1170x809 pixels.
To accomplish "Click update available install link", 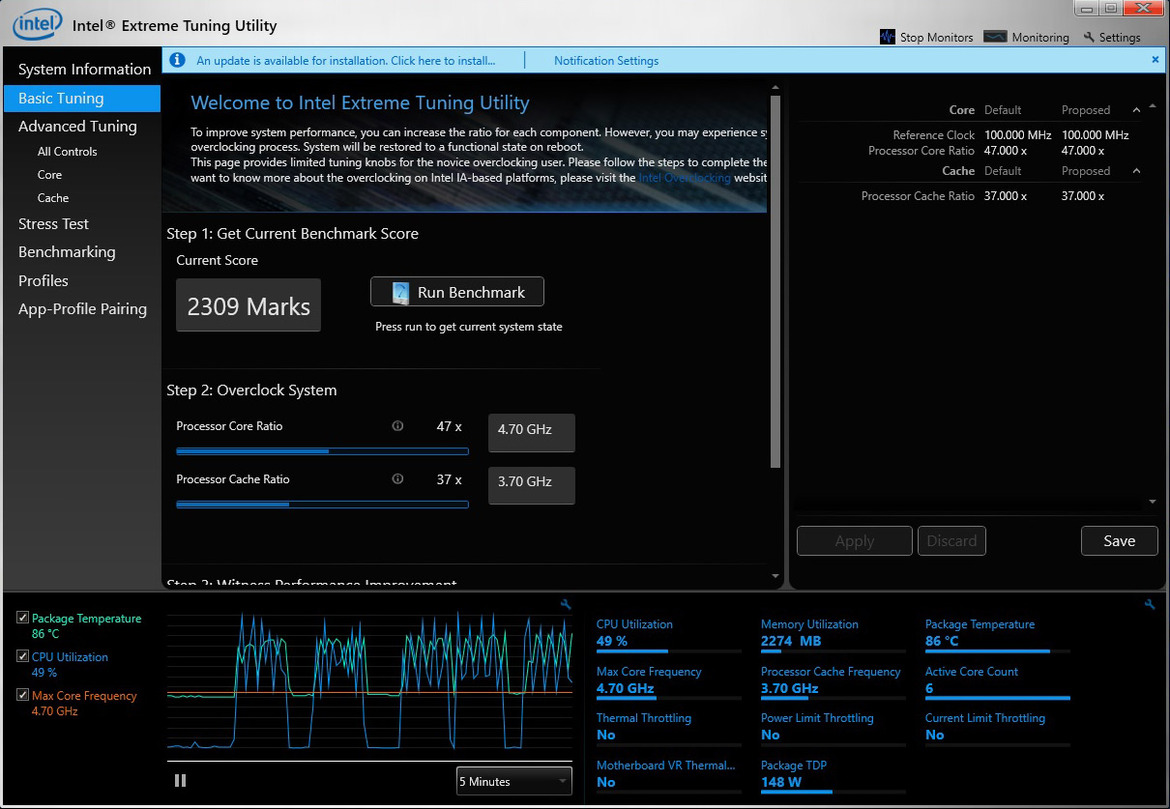I will (x=345, y=60).
